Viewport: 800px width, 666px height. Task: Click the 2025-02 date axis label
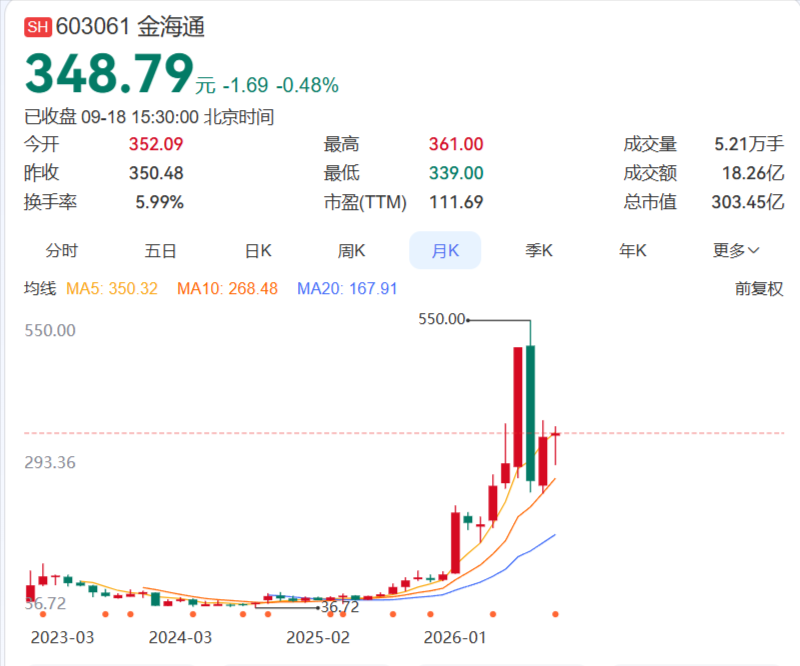(318, 637)
